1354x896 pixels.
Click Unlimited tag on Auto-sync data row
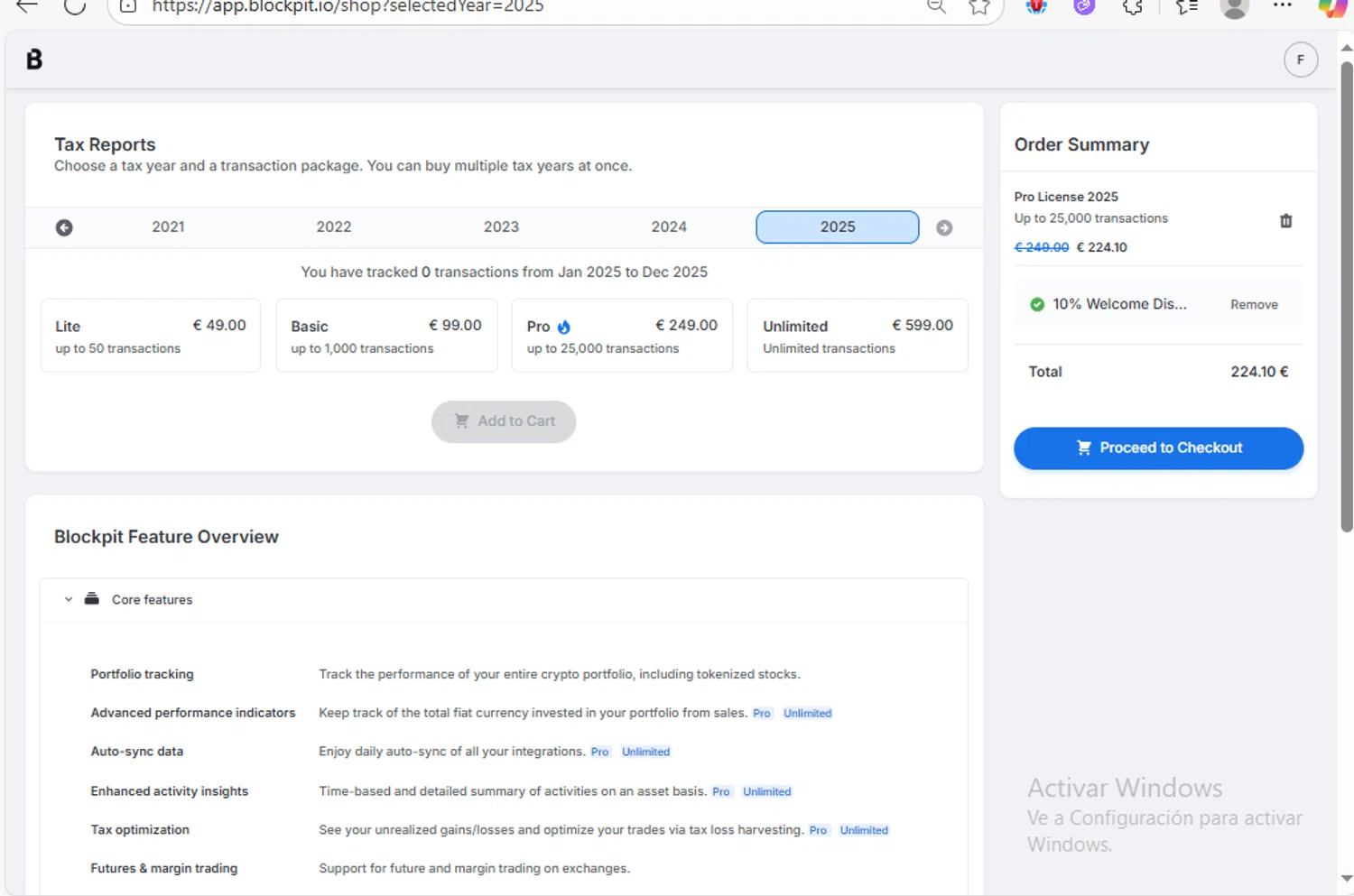click(x=645, y=753)
